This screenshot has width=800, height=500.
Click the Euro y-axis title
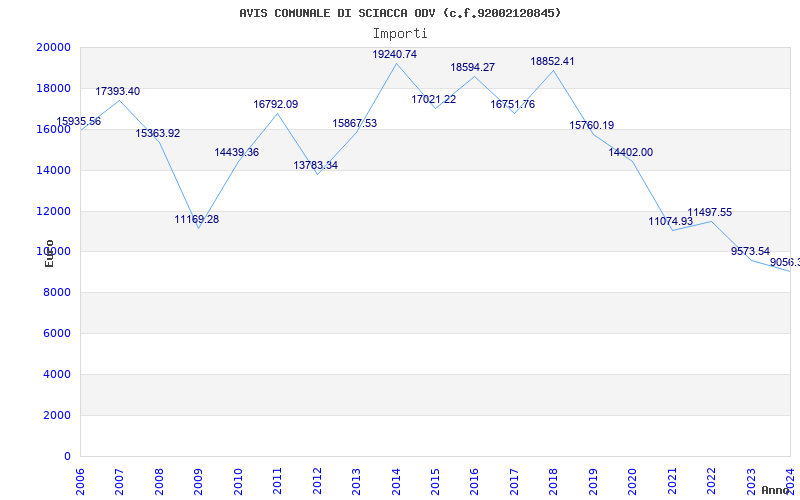[x=49, y=253]
